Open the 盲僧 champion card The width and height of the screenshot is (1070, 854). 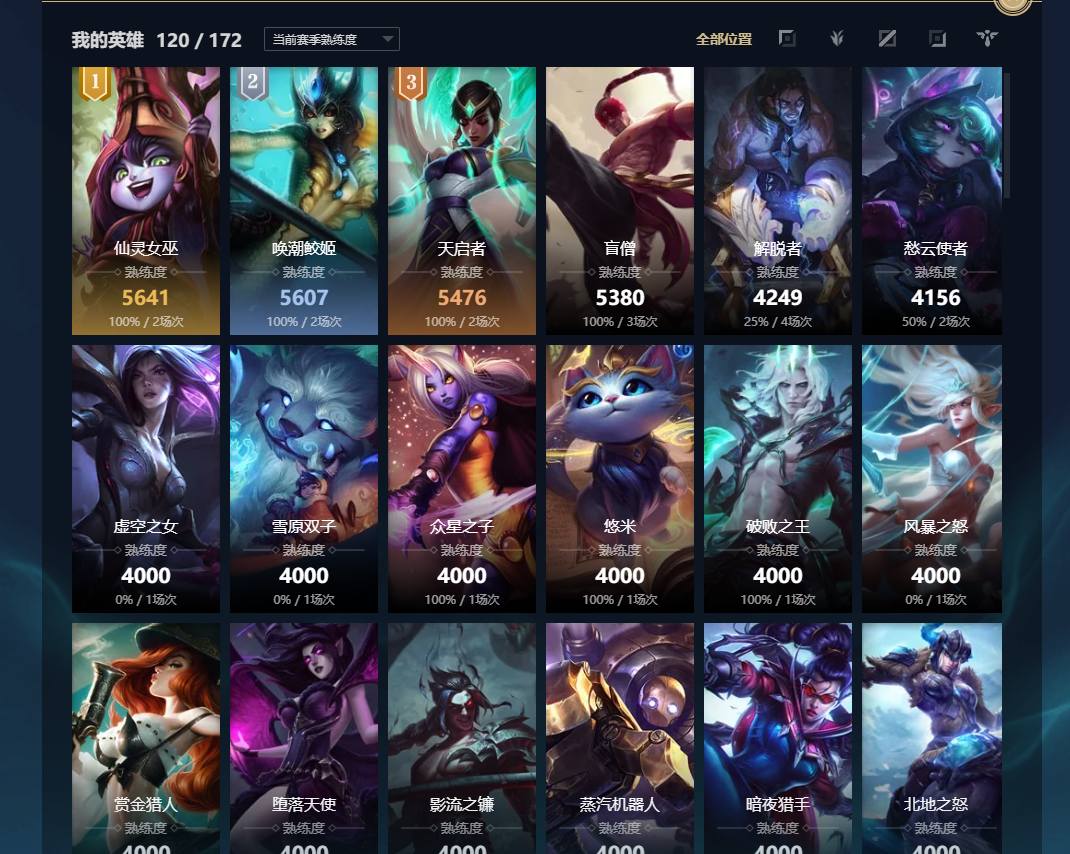pos(620,201)
